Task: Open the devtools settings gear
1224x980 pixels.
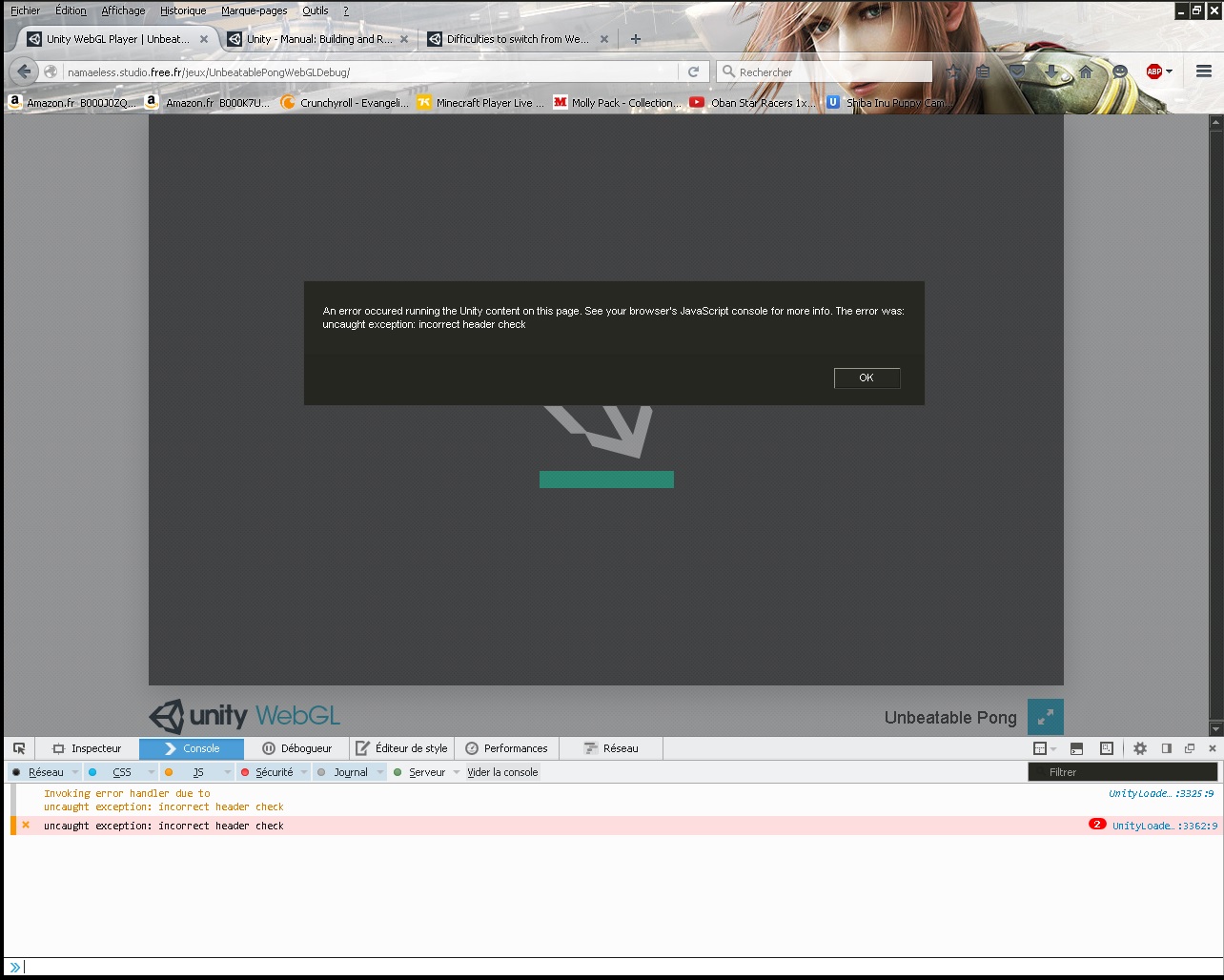Action: click(x=1138, y=748)
